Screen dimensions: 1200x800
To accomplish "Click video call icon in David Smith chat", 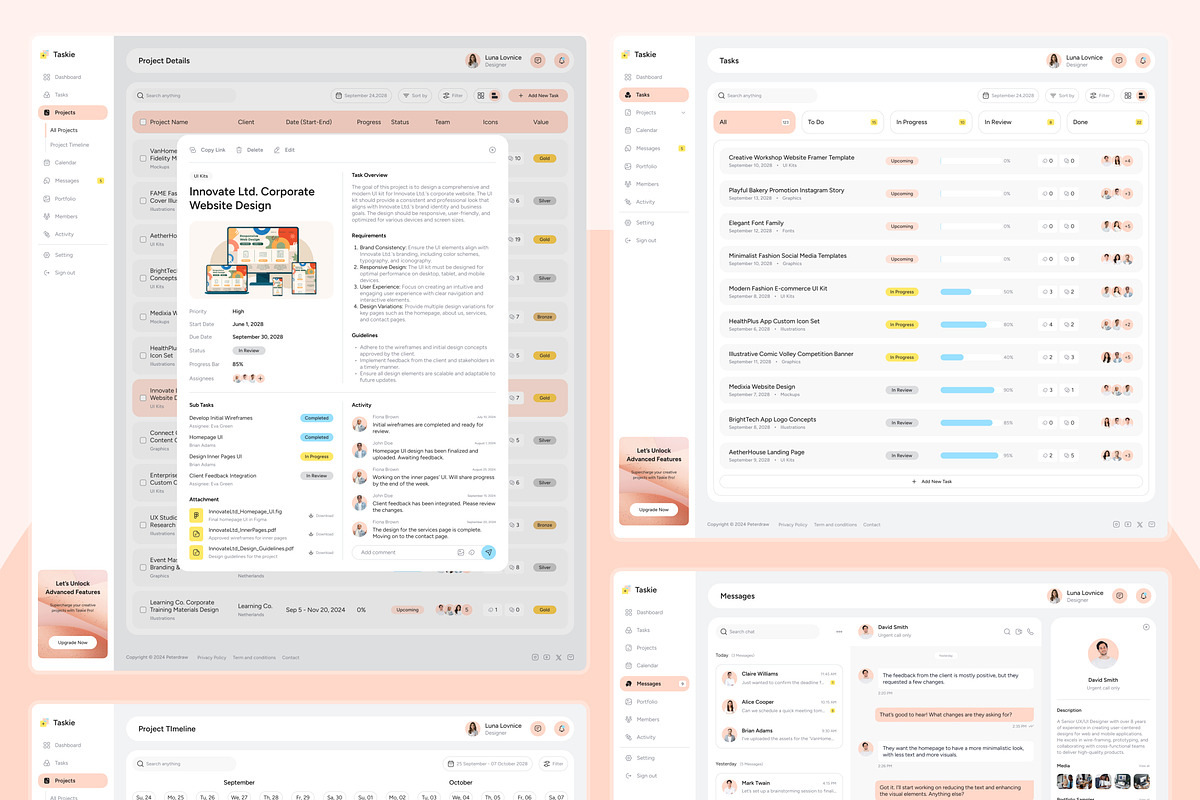I will [1018, 631].
